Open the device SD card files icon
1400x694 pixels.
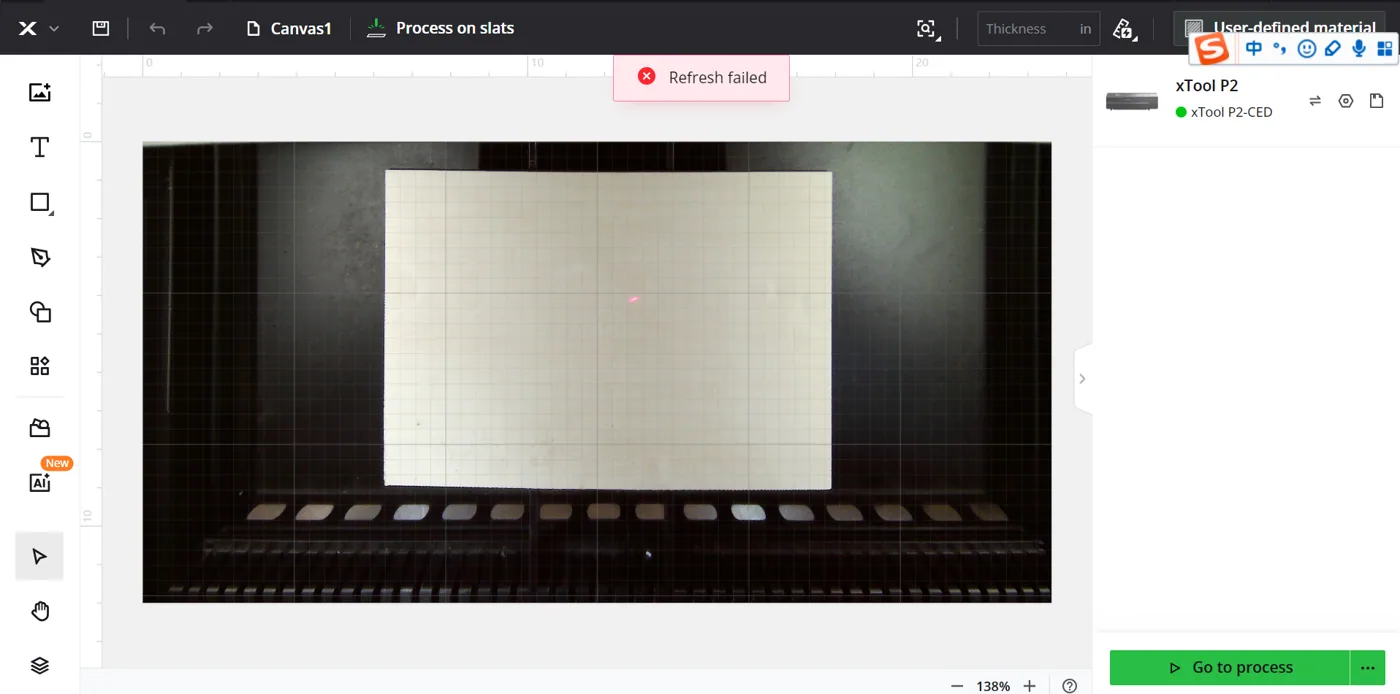click(x=1377, y=101)
